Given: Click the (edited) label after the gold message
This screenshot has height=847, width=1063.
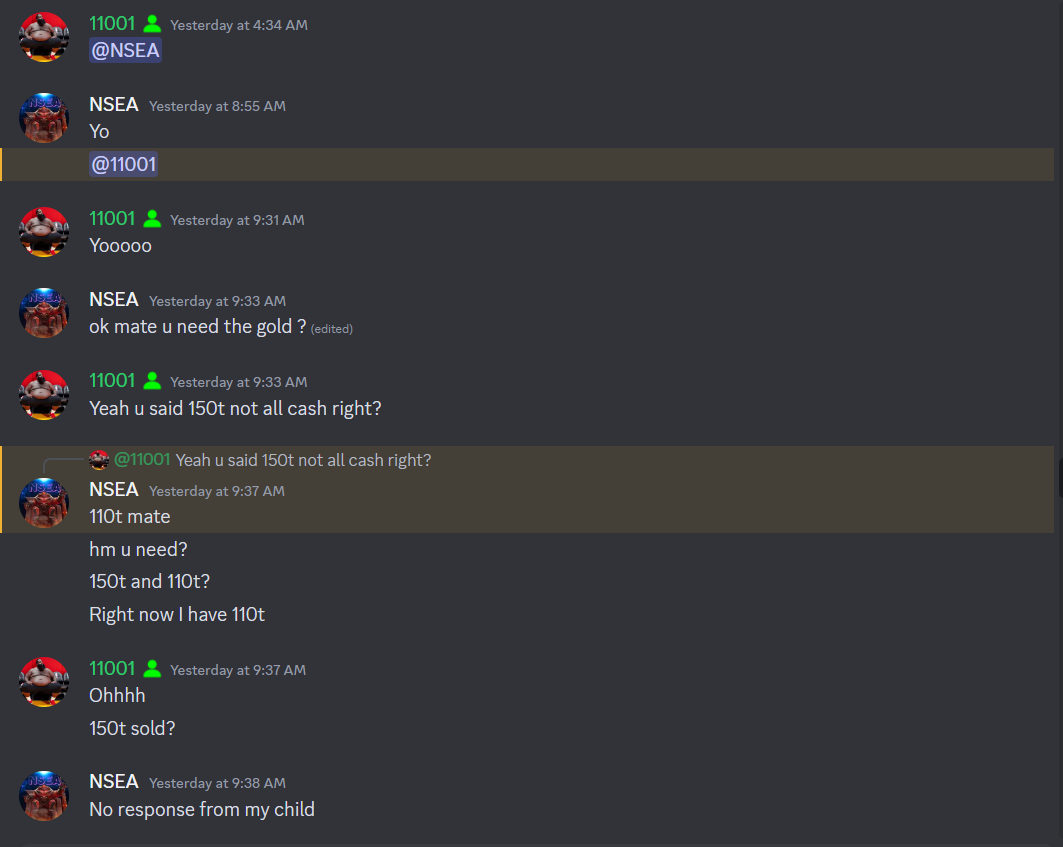Looking at the screenshot, I should (332, 329).
